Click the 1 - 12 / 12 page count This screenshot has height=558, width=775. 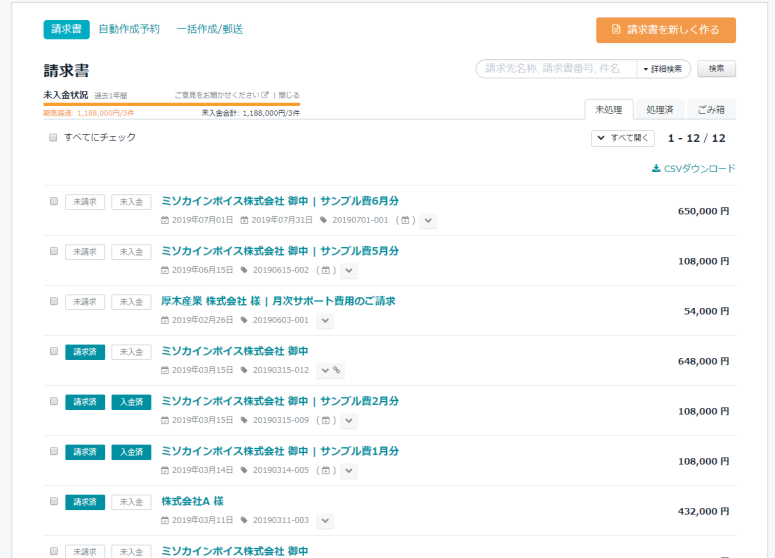pos(696,138)
